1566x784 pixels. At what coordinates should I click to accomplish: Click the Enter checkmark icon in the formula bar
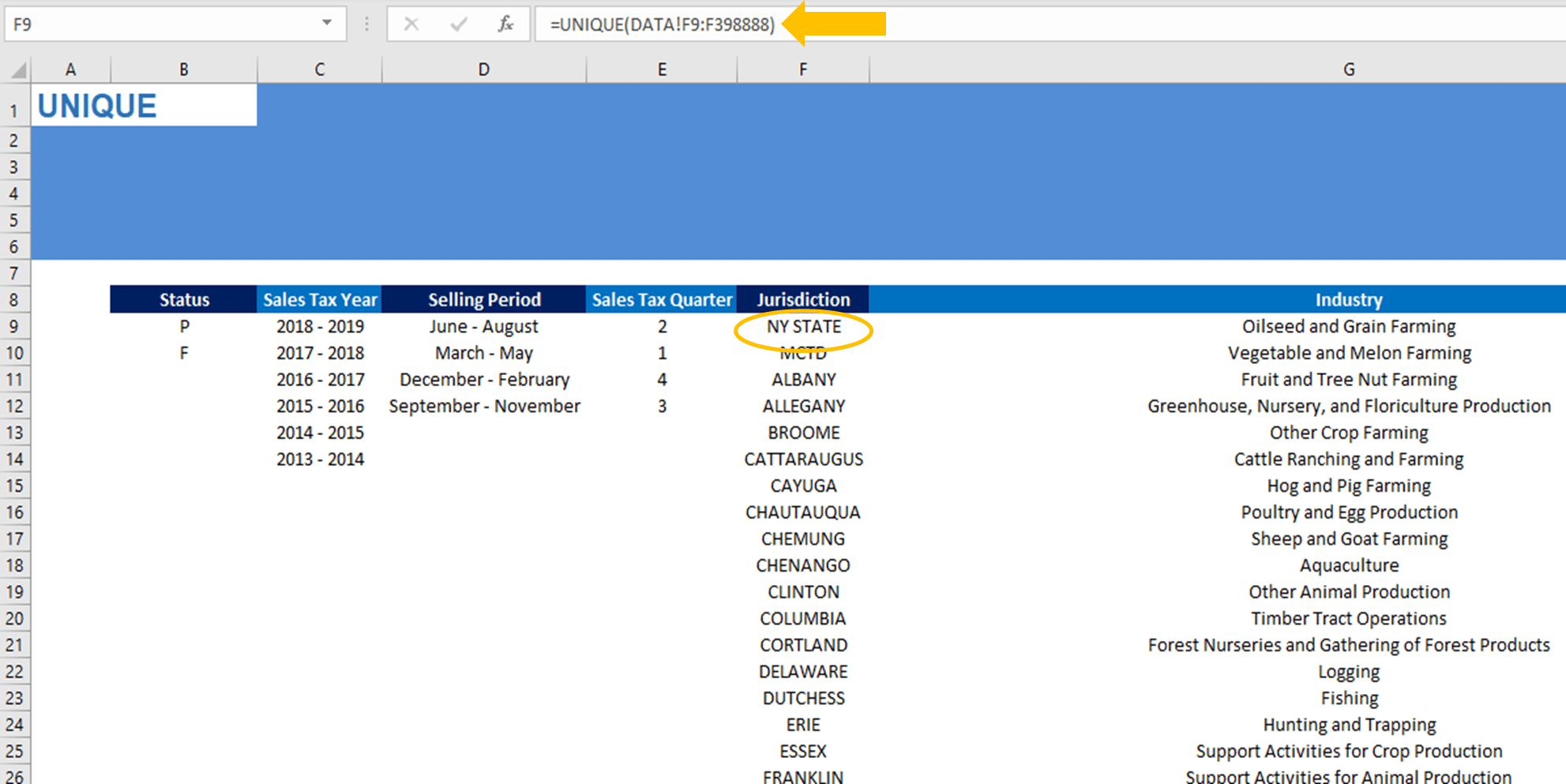coord(458,24)
